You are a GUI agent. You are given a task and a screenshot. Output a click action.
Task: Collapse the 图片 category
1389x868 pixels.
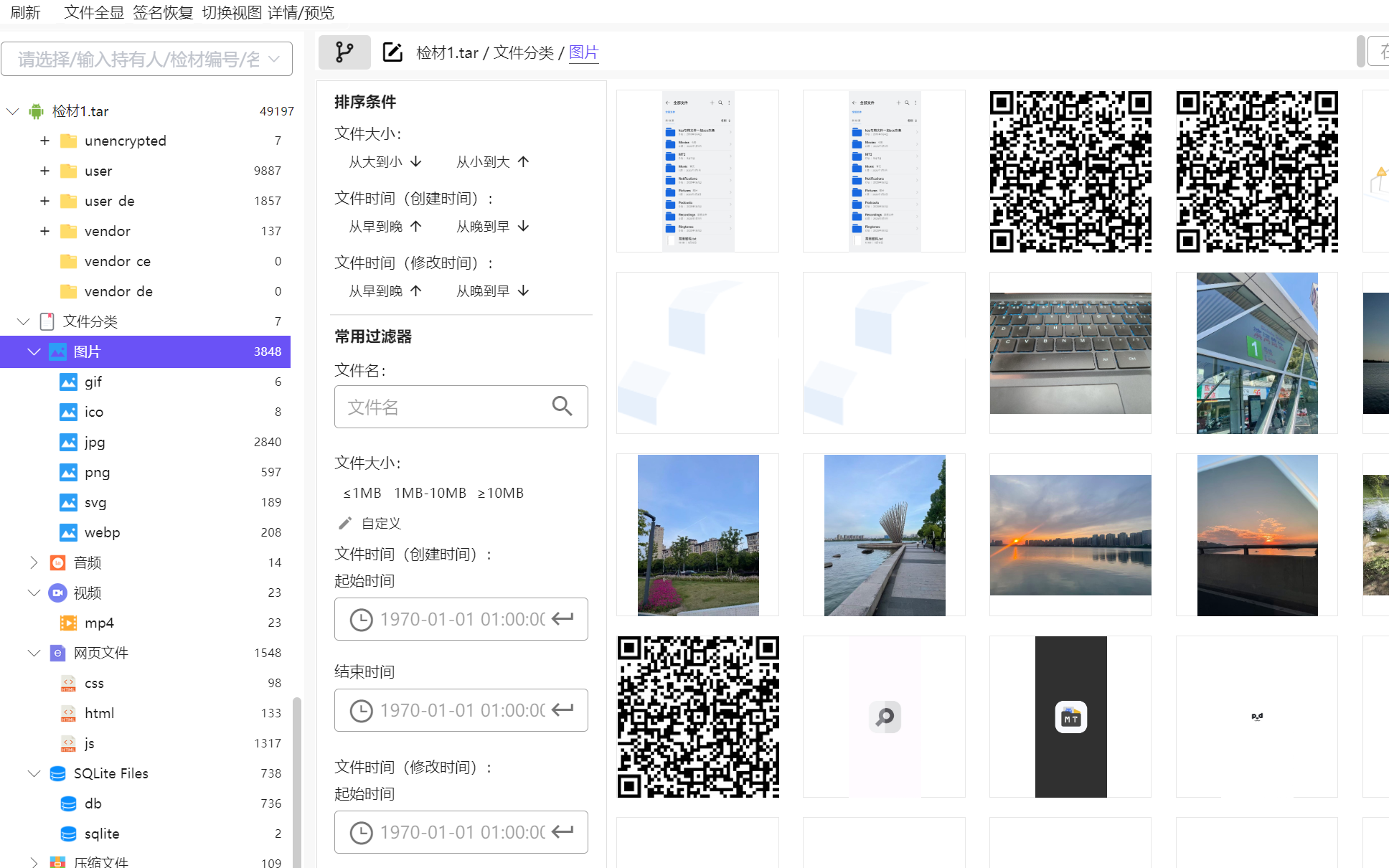(x=33, y=352)
